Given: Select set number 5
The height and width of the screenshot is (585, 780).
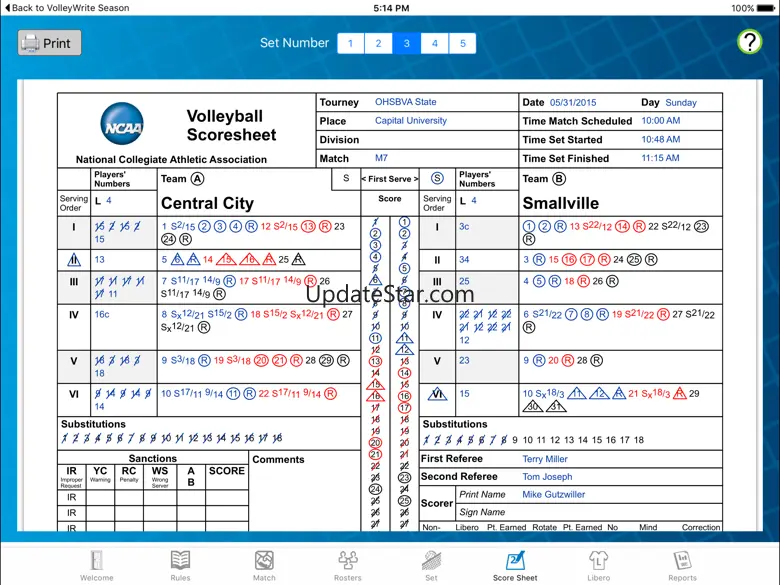Looking at the screenshot, I should pos(463,43).
